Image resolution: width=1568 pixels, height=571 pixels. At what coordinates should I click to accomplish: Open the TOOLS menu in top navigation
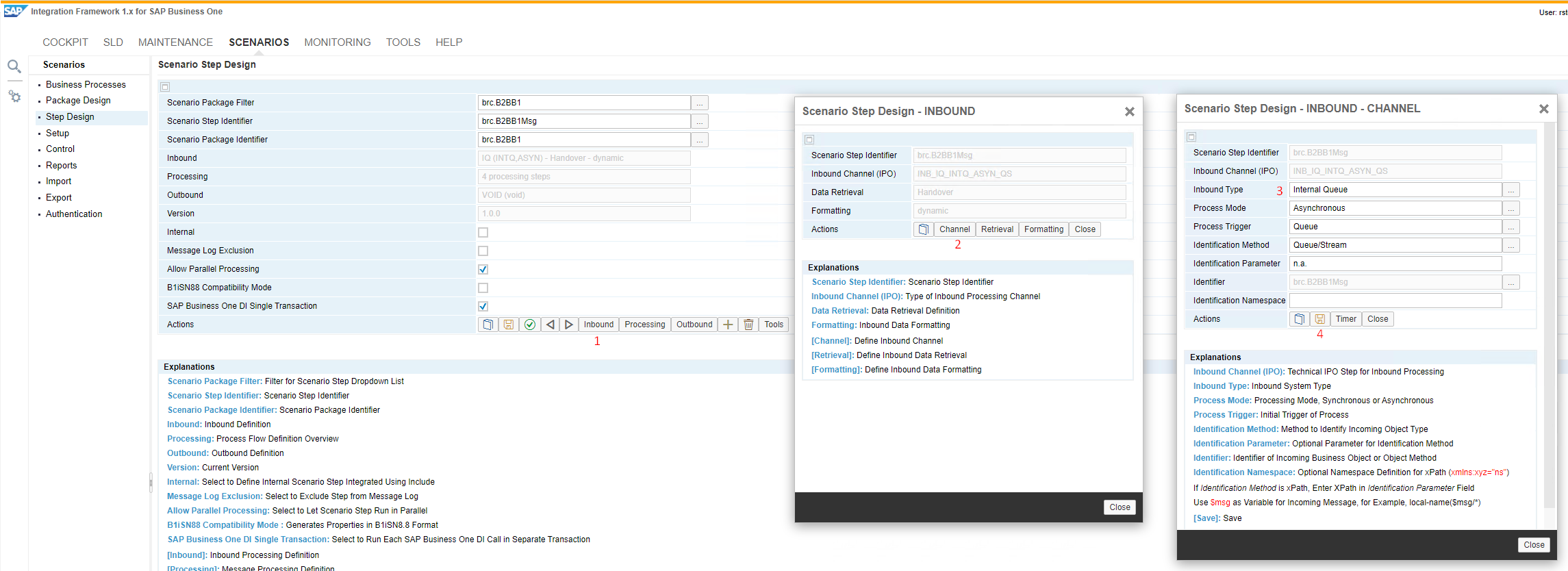tap(403, 42)
